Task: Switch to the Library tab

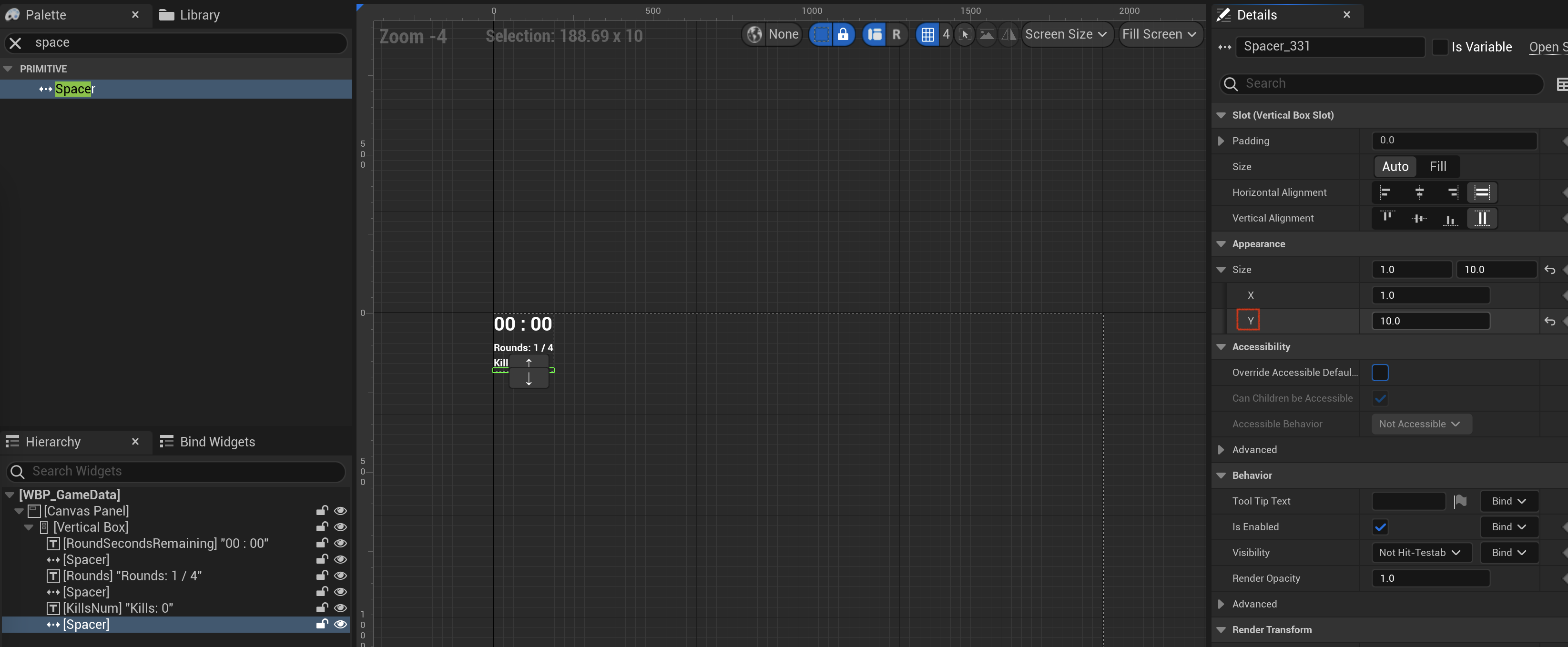Action: [x=190, y=15]
